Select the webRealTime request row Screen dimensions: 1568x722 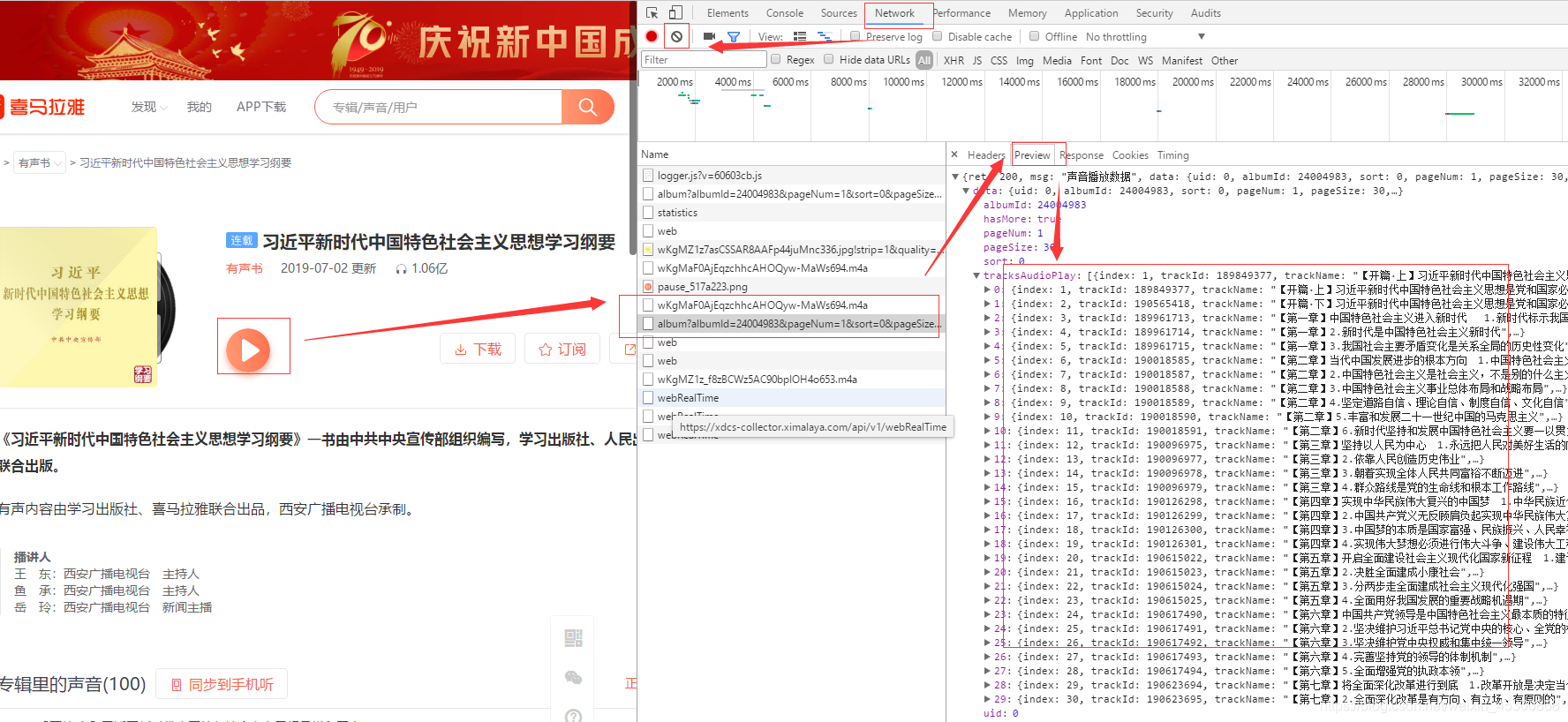tap(792, 398)
